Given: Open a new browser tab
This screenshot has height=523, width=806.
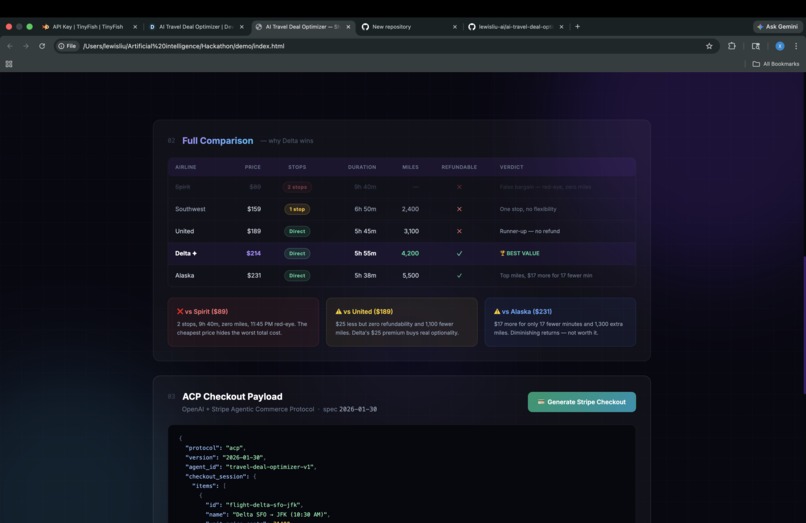Looking at the screenshot, I should click(x=577, y=27).
